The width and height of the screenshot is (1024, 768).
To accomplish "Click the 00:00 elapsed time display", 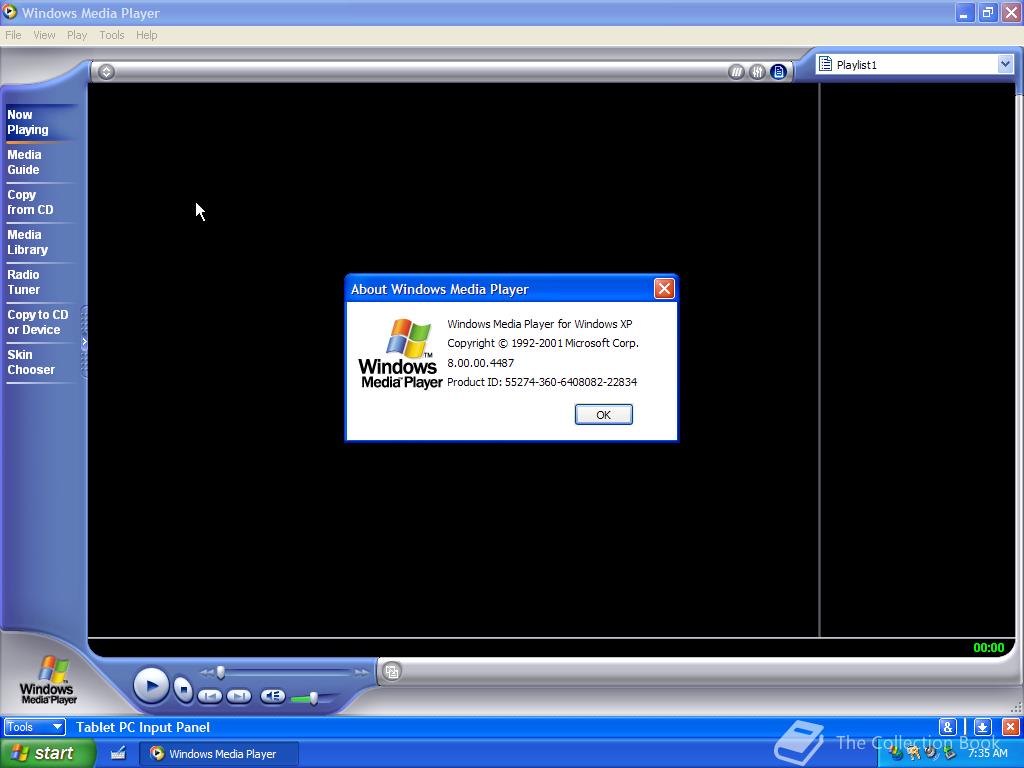I will (988, 648).
